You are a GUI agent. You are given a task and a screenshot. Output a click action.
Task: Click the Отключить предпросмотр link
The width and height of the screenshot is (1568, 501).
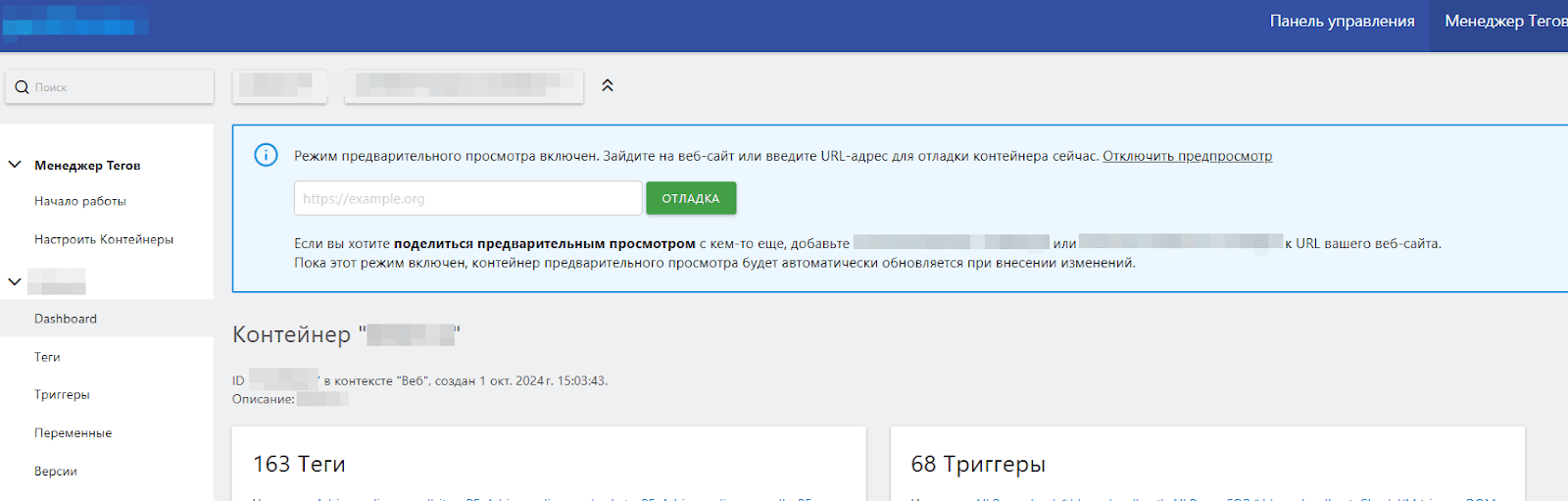click(x=1187, y=156)
